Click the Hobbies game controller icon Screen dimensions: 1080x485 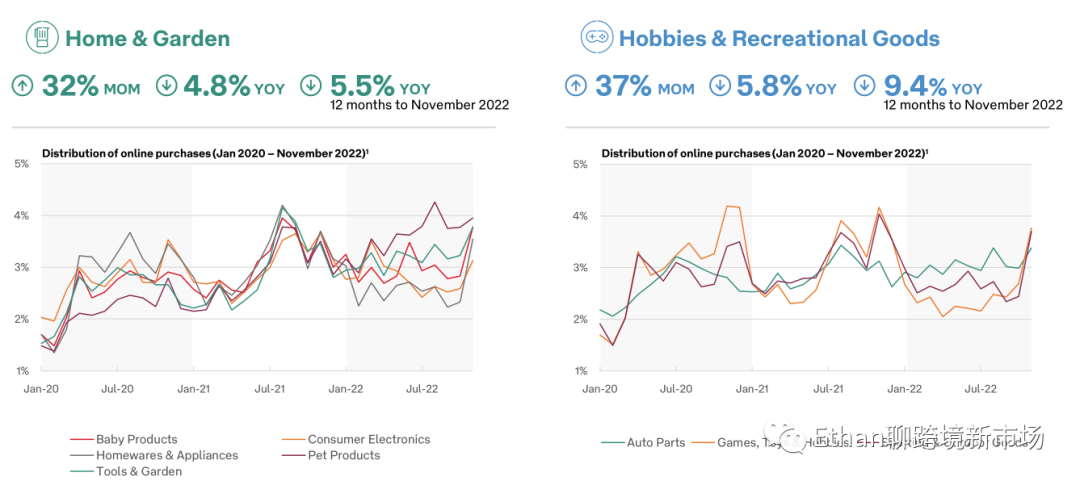(597, 38)
